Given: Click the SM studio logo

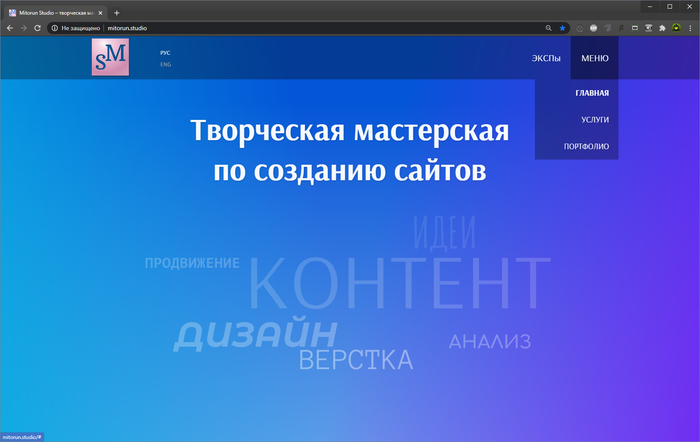Looking at the screenshot, I should [x=110, y=57].
